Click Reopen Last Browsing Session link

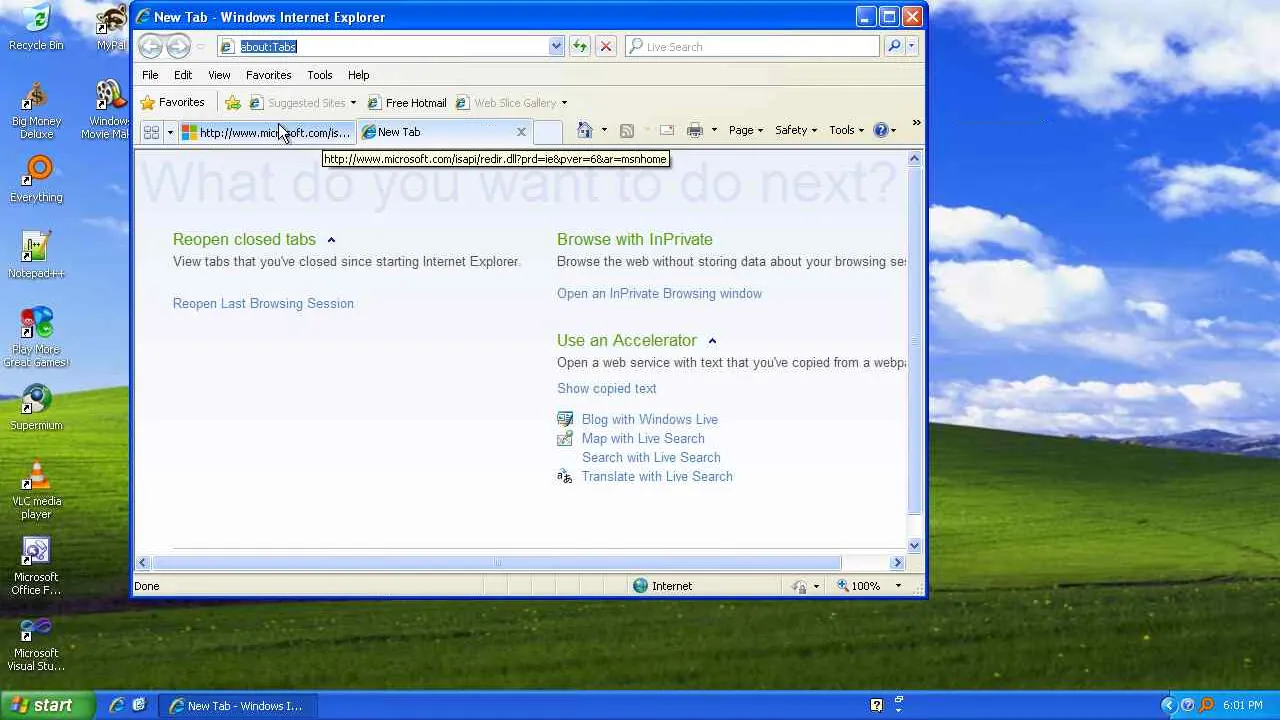263,303
